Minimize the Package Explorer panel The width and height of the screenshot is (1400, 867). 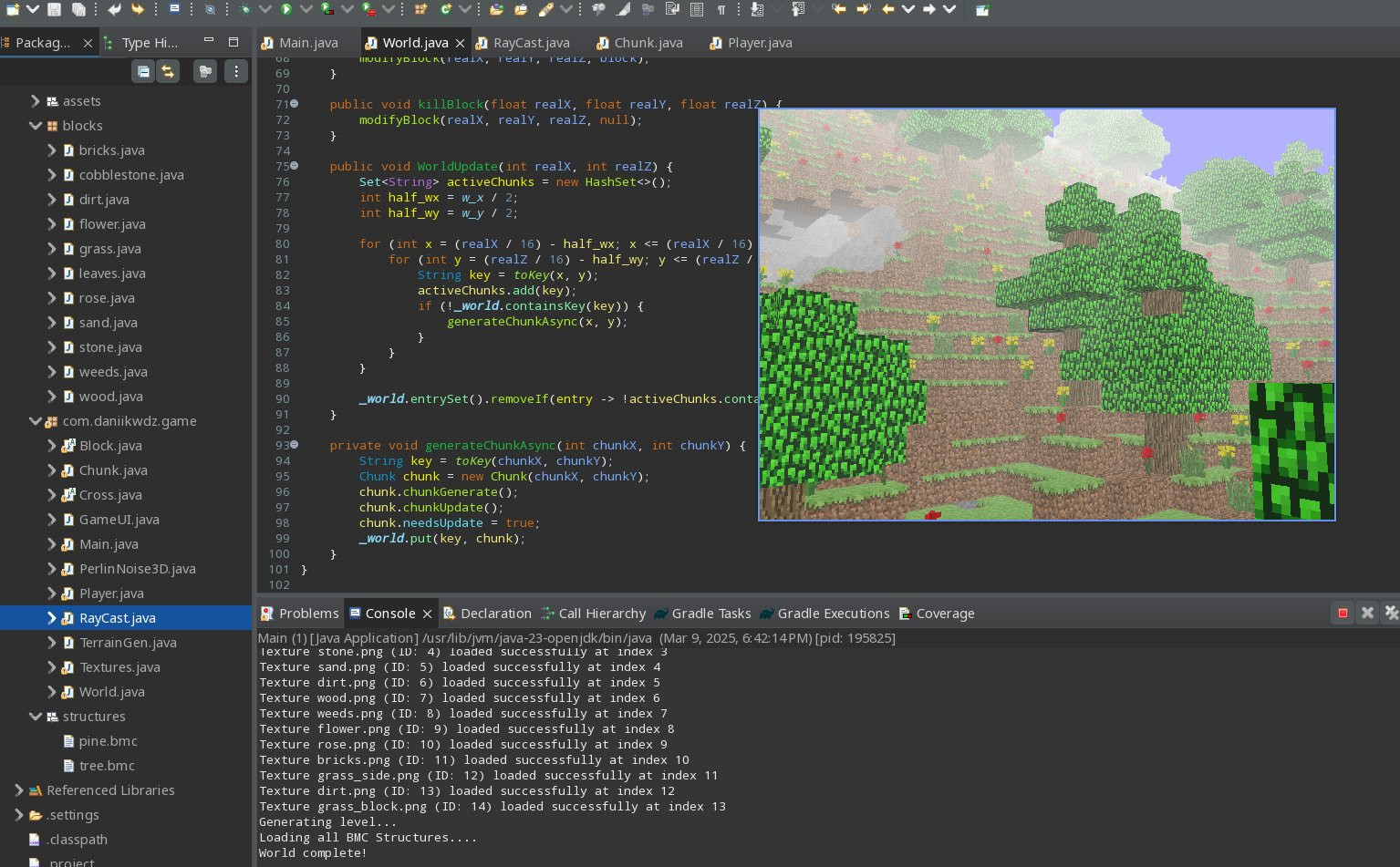[209, 41]
